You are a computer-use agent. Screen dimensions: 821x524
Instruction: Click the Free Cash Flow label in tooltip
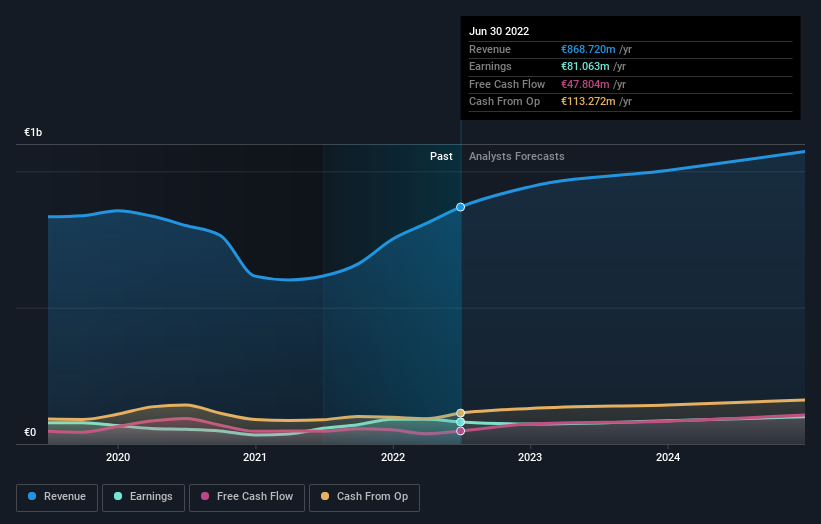point(507,84)
